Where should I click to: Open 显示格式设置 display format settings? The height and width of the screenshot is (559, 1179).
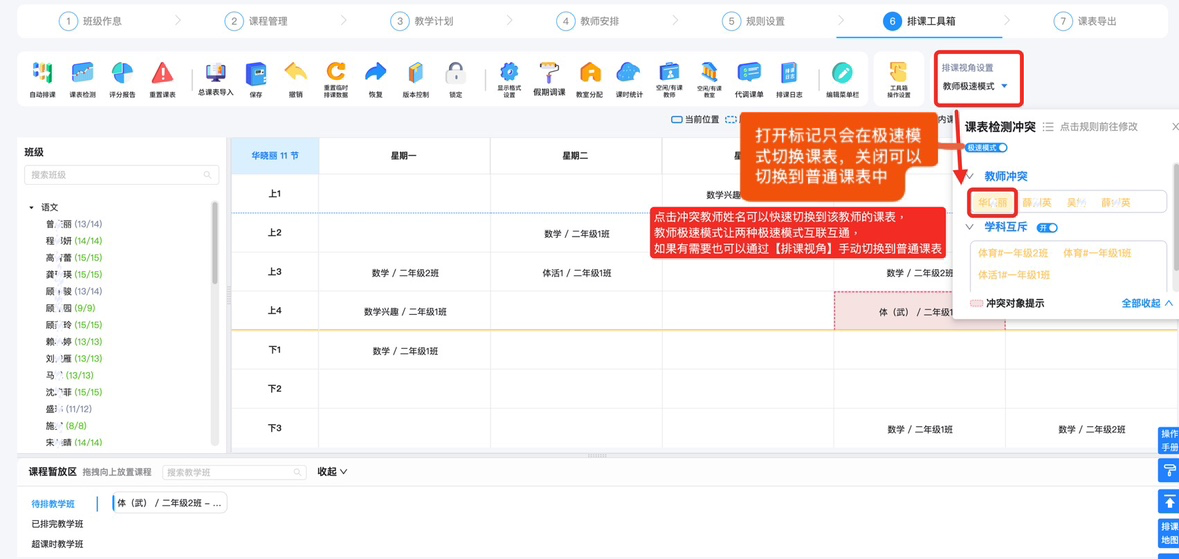[x=509, y=79]
